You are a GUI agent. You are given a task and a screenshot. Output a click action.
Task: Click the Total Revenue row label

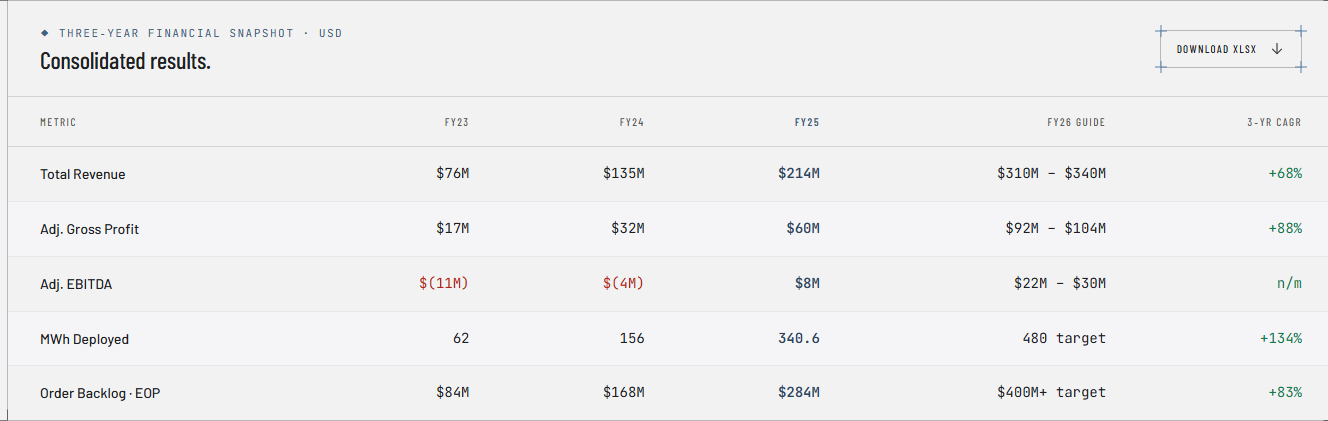(83, 174)
